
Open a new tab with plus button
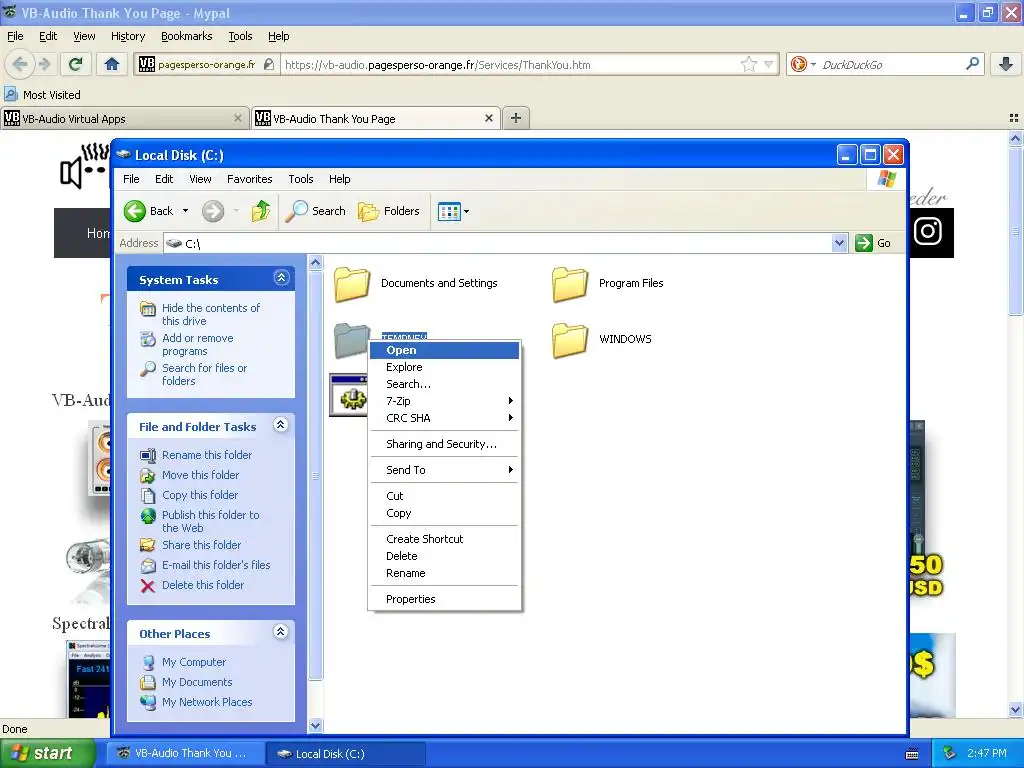click(516, 118)
